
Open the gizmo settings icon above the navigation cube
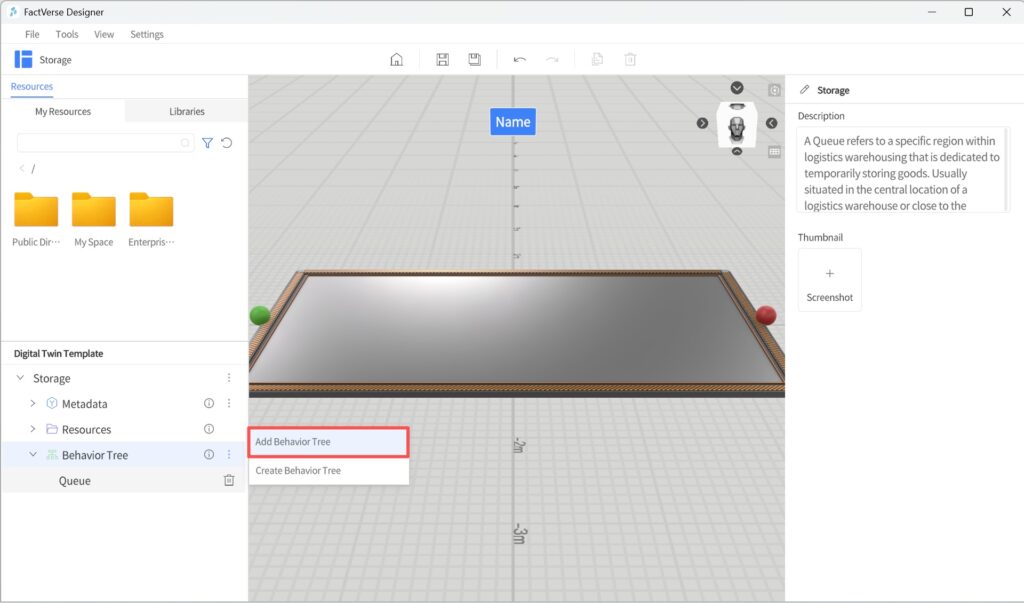(x=775, y=90)
